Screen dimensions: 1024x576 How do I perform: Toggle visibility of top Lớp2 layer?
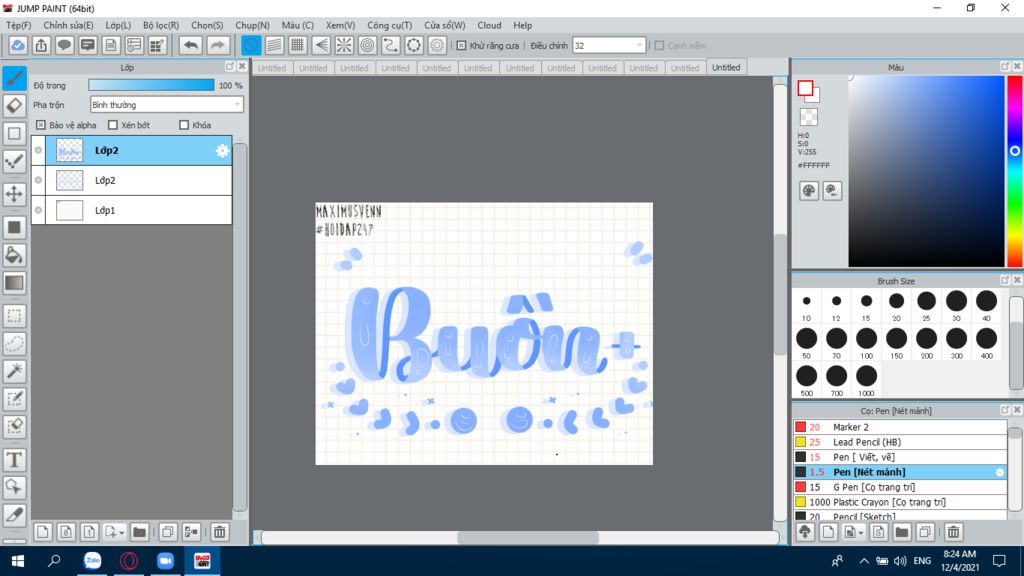39,150
